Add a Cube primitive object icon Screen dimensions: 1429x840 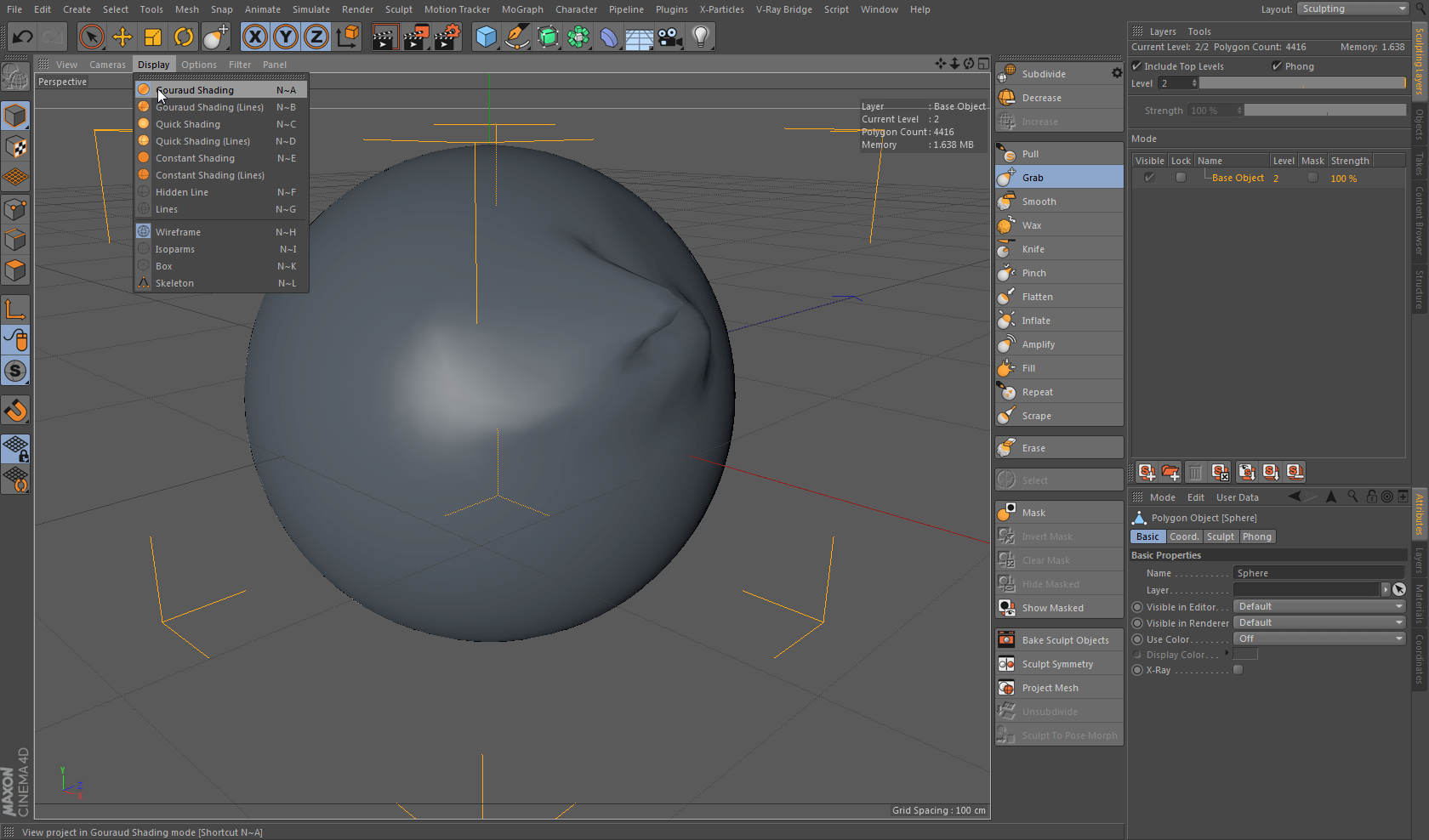(x=487, y=37)
